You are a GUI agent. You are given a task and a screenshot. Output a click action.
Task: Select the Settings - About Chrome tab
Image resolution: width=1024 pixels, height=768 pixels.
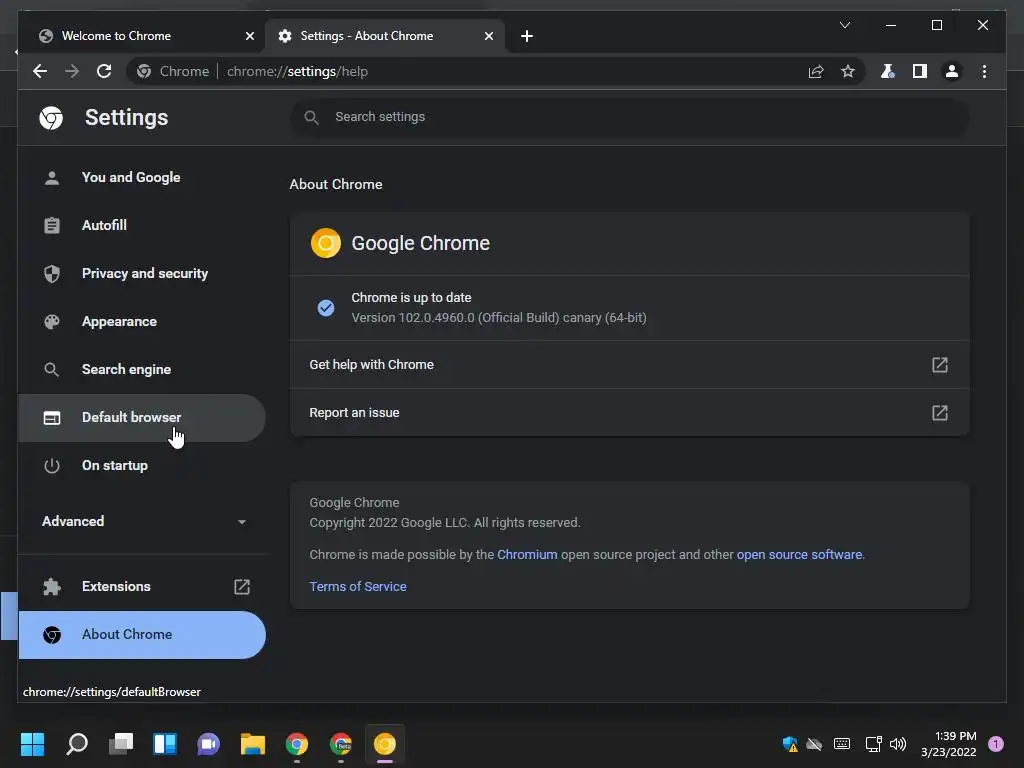(385, 36)
